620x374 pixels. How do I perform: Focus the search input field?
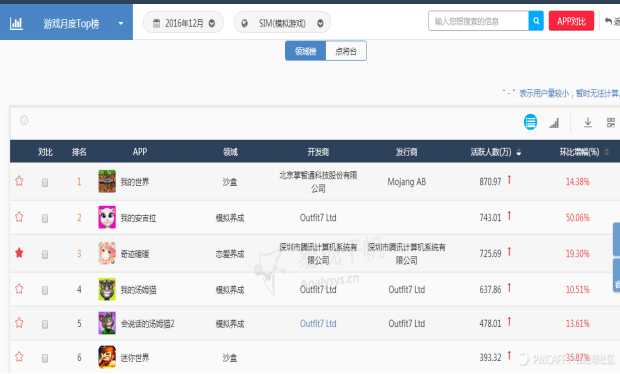(478, 21)
